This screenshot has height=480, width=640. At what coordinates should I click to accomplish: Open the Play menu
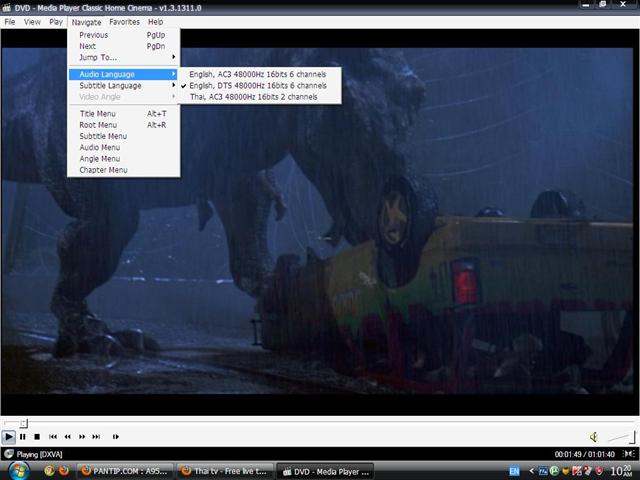(56, 22)
